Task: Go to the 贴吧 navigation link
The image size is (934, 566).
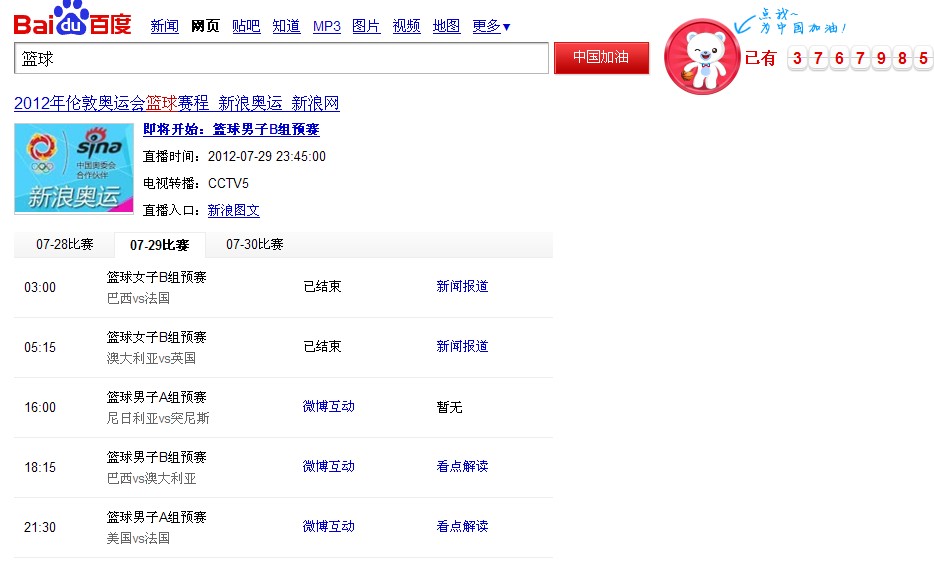Action: pyautogui.click(x=246, y=27)
